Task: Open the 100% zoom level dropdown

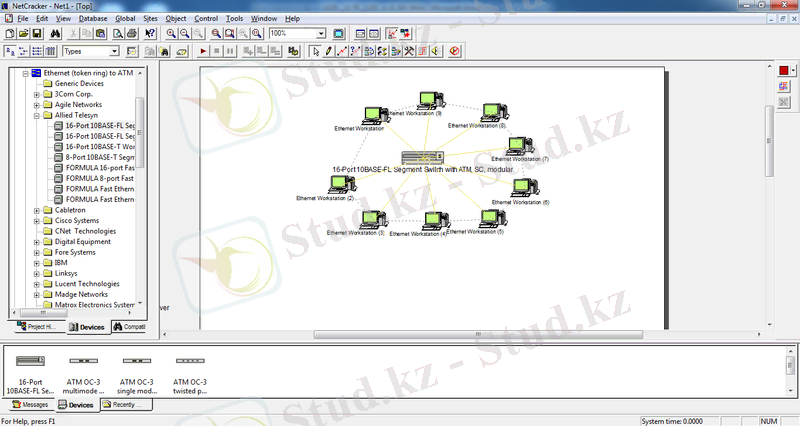Action: click(x=321, y=34)
